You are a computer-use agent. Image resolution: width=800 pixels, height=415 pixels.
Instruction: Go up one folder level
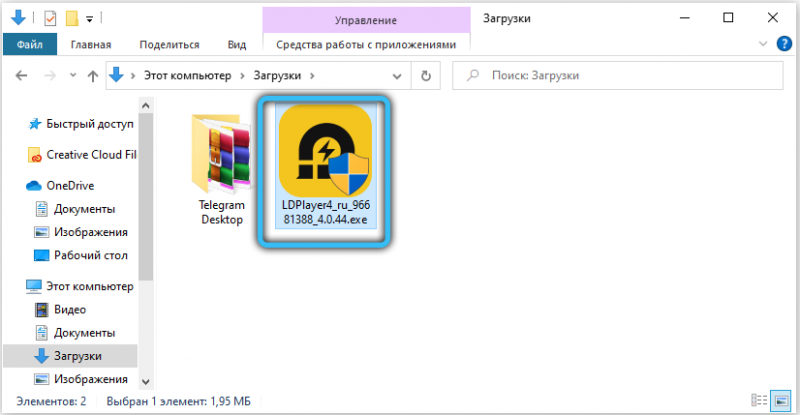[x=92, y=76]
